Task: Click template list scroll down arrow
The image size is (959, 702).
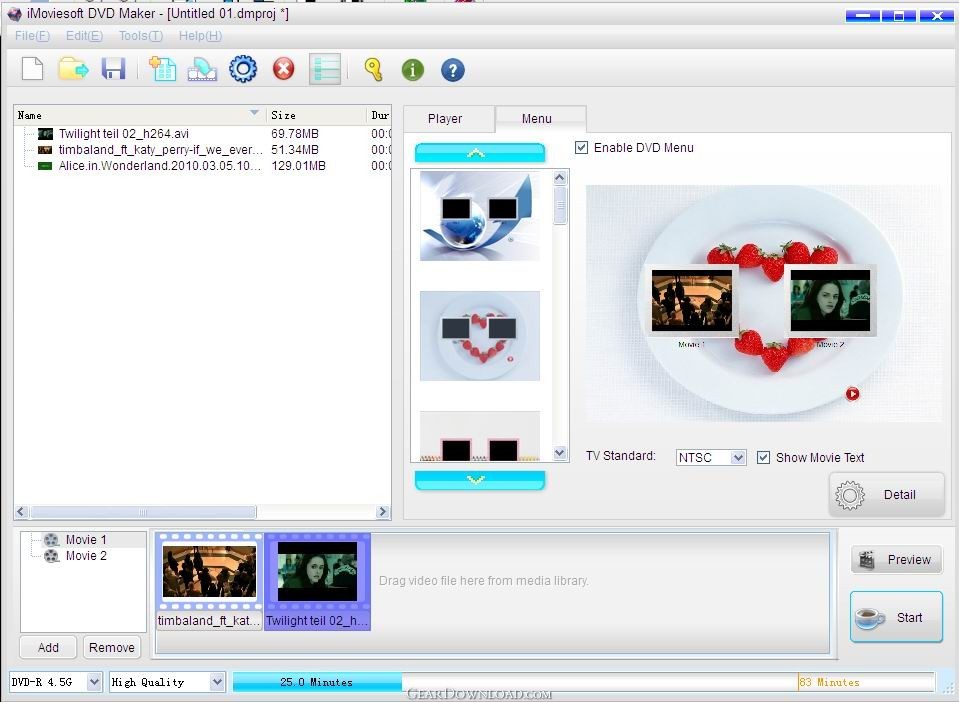Action: (560, 453)
